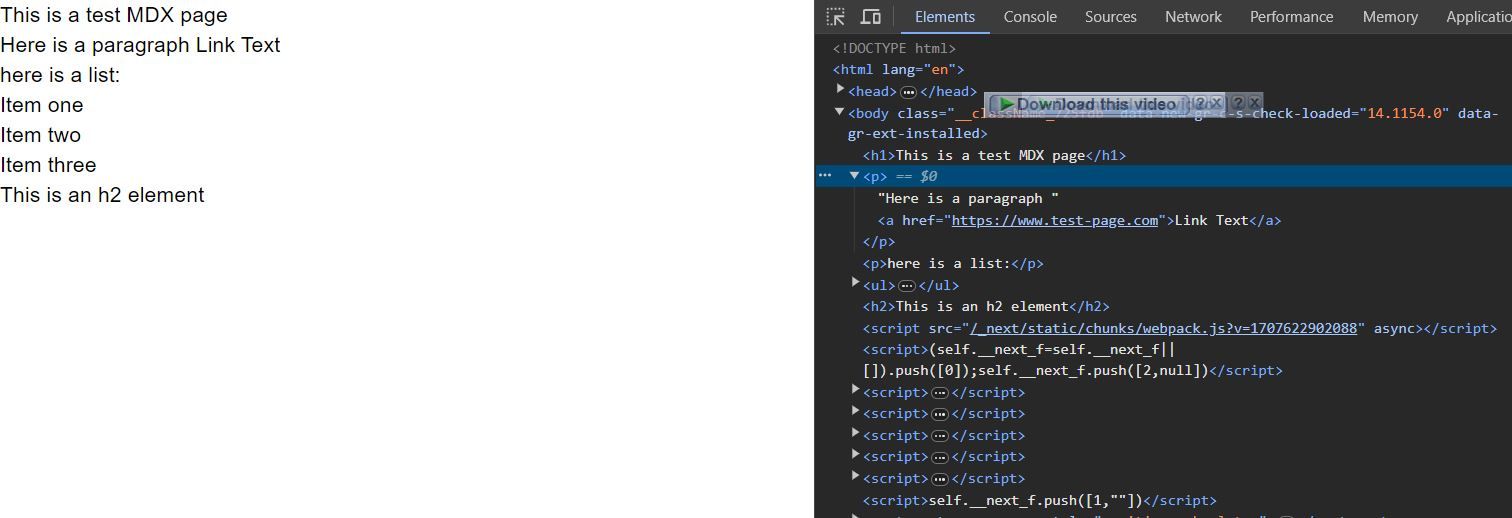The image size is (1512, 518).
Task: Open the Performance tab
Action: pos(1291,17)
